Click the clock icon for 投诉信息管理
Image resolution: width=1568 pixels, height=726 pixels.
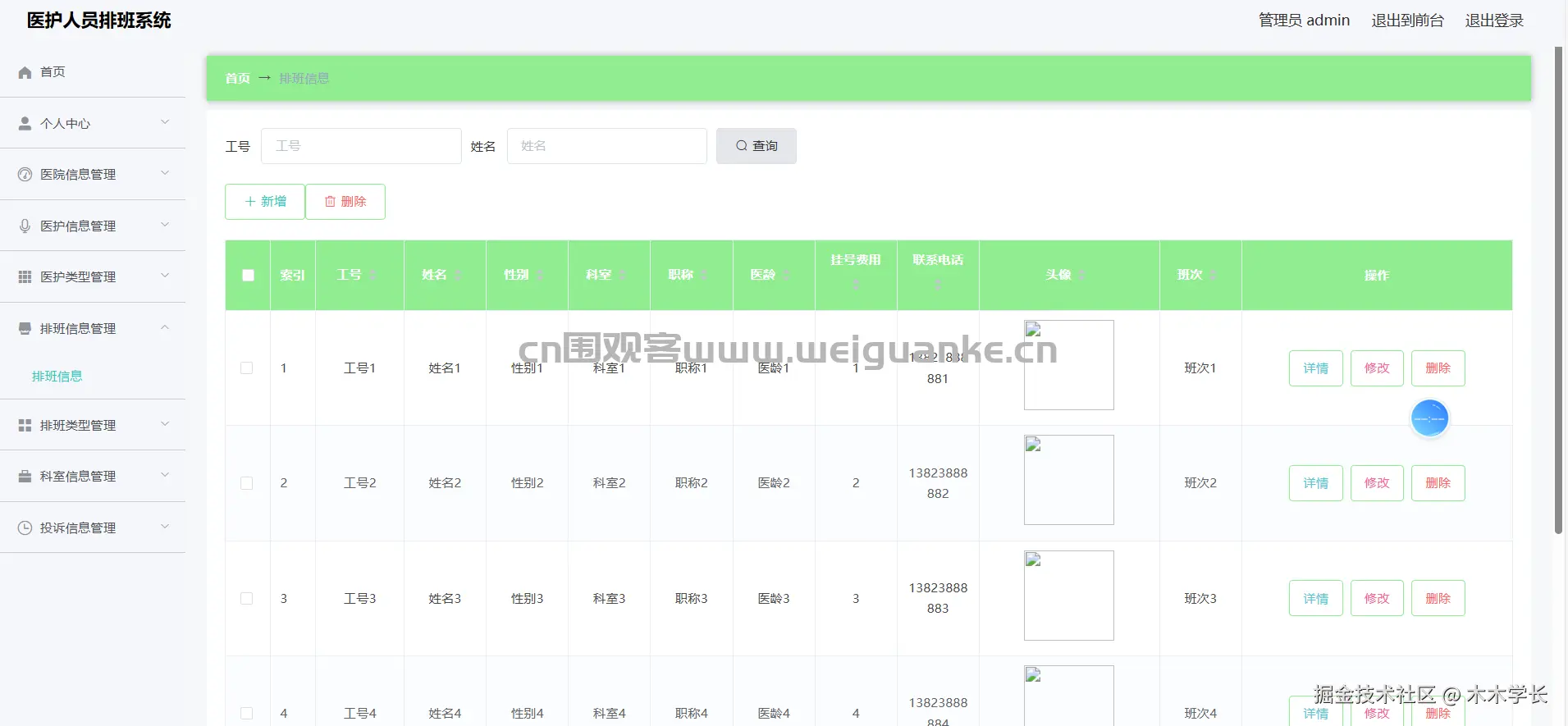(x=25, y=527)
